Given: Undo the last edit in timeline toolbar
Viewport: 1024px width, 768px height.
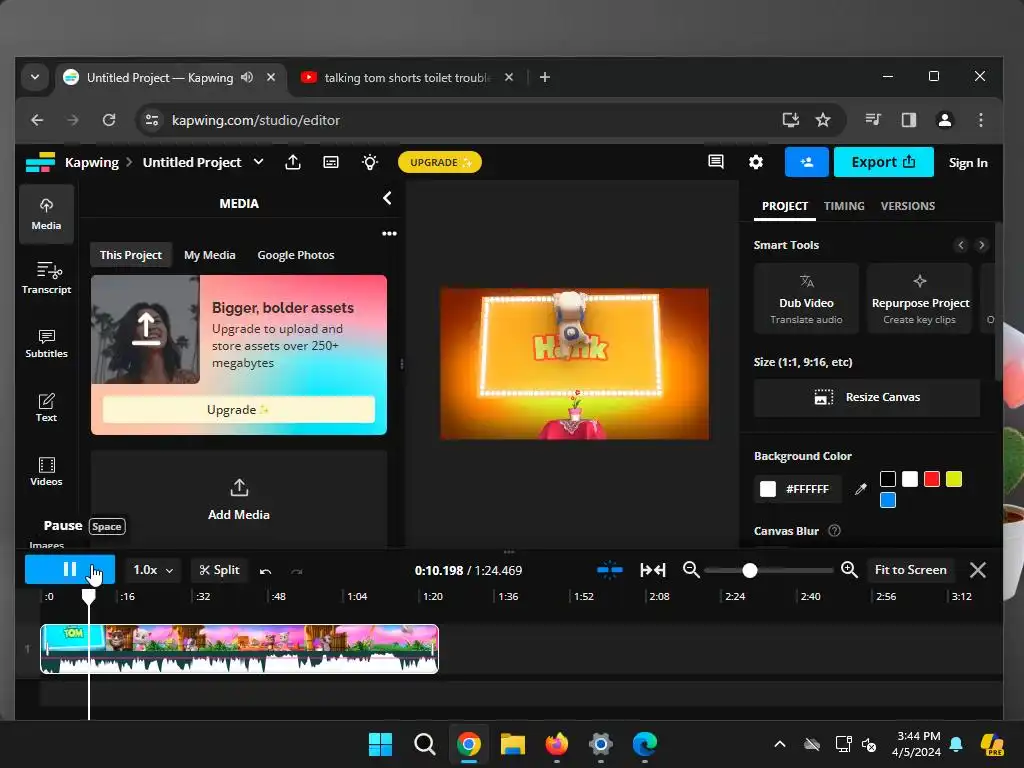Looking at the screenshot, I should (x=265, y=571).
